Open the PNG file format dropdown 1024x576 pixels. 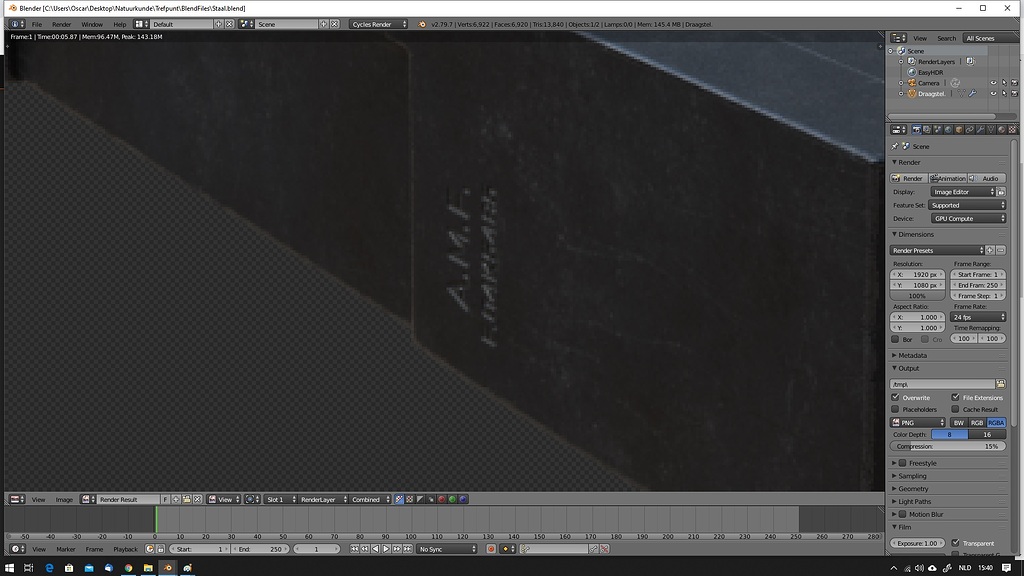pyautogui.click(x=918, y=423)
